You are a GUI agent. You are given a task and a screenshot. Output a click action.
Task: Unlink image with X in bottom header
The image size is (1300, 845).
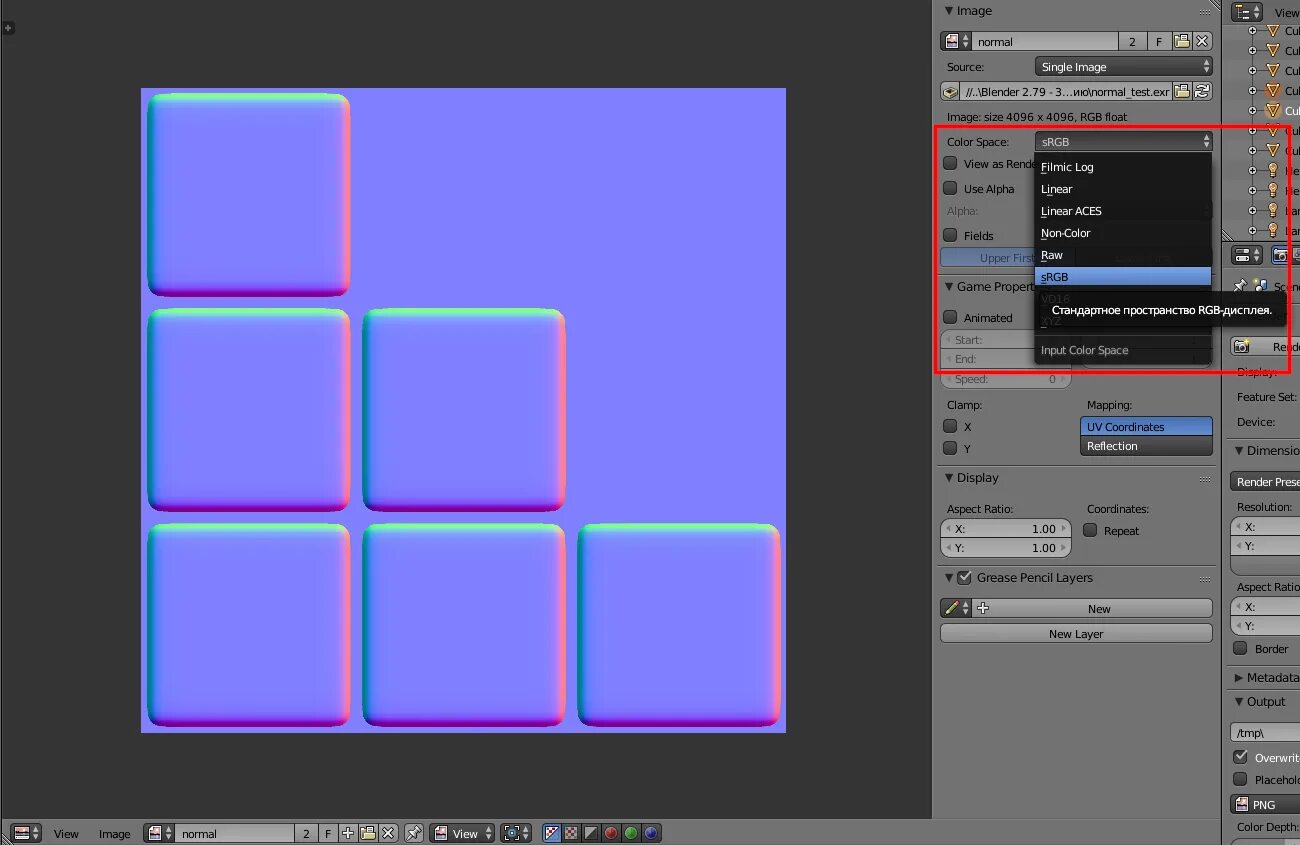tap(388, 833)
